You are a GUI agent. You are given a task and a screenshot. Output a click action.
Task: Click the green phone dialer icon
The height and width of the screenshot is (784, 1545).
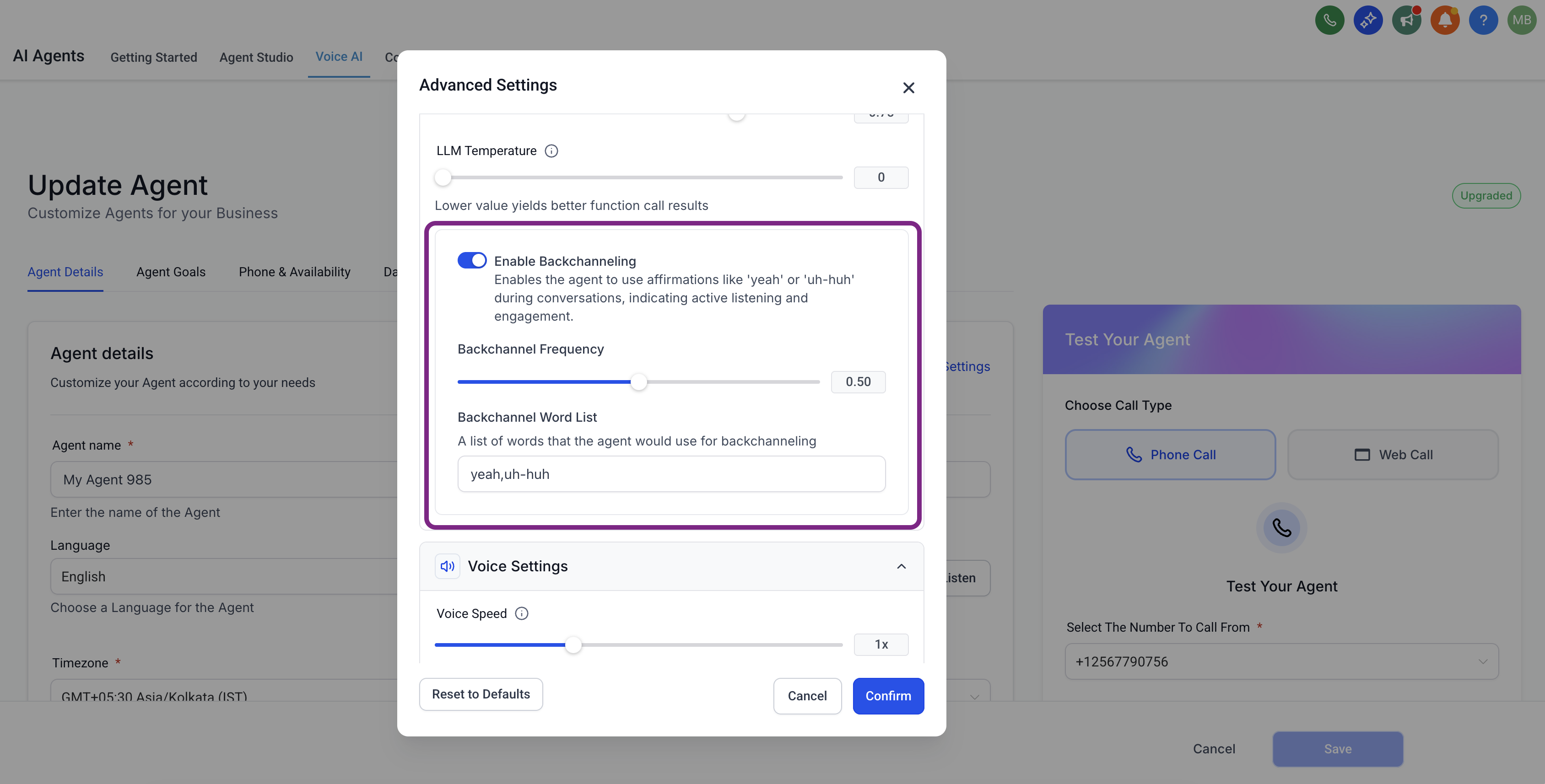pos(1329,21)
